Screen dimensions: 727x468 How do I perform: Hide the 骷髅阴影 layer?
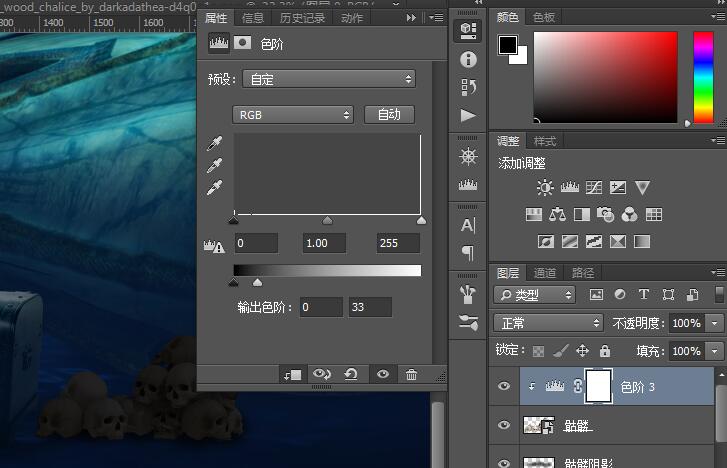504,463
